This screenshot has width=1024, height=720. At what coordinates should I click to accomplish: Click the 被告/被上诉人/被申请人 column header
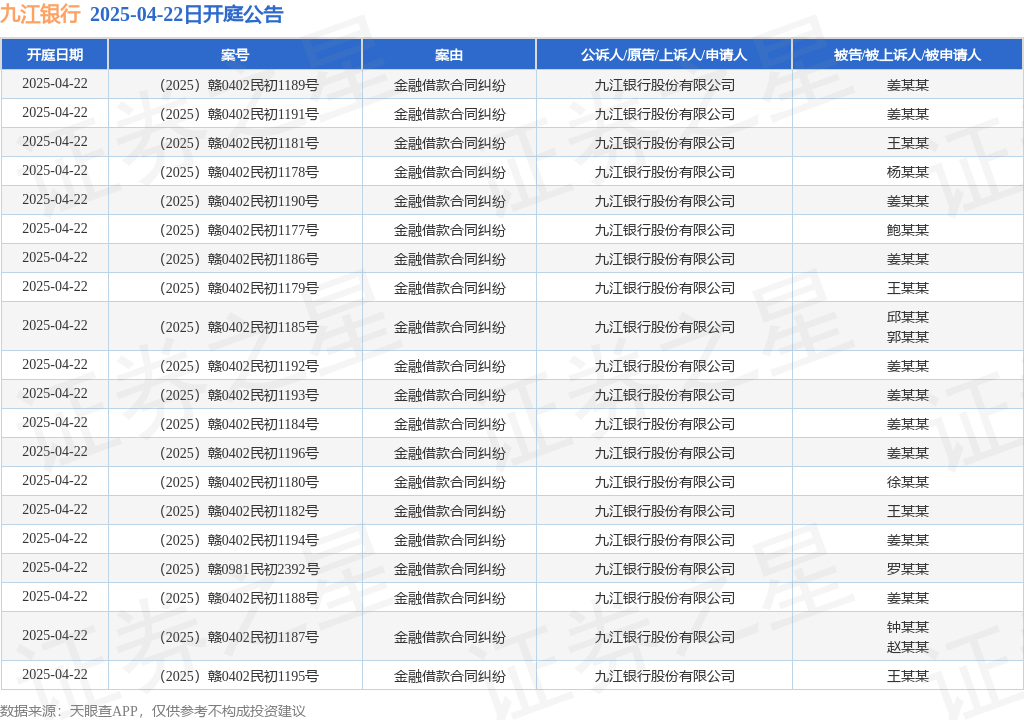[x=908, y=55]
